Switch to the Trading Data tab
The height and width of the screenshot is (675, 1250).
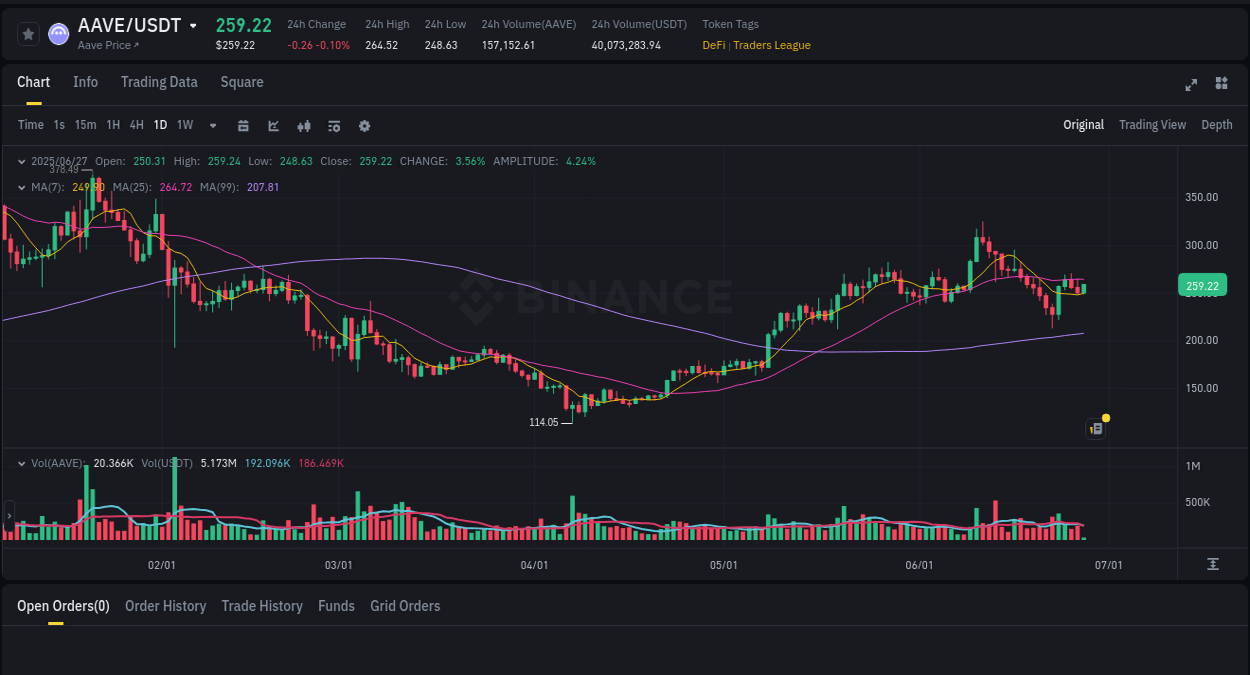pos(159,82)
